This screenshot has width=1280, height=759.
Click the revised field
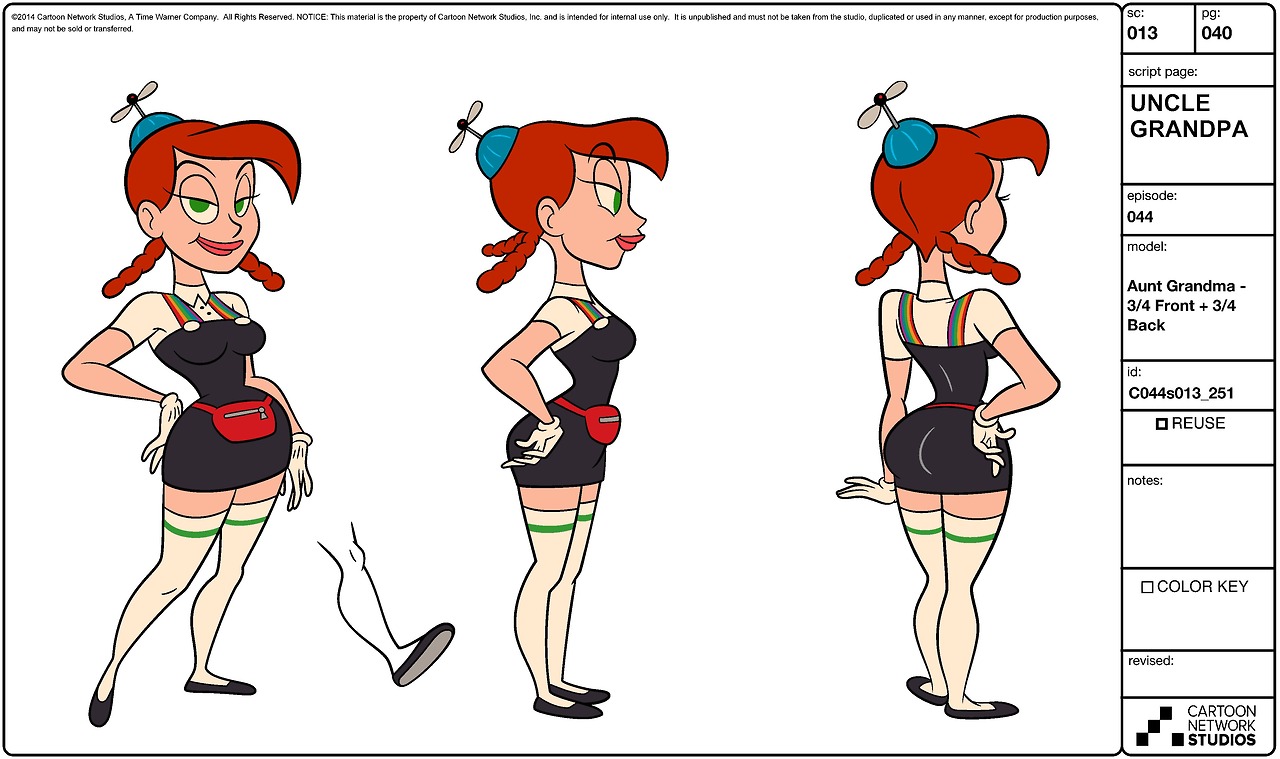coord(1198,674)
